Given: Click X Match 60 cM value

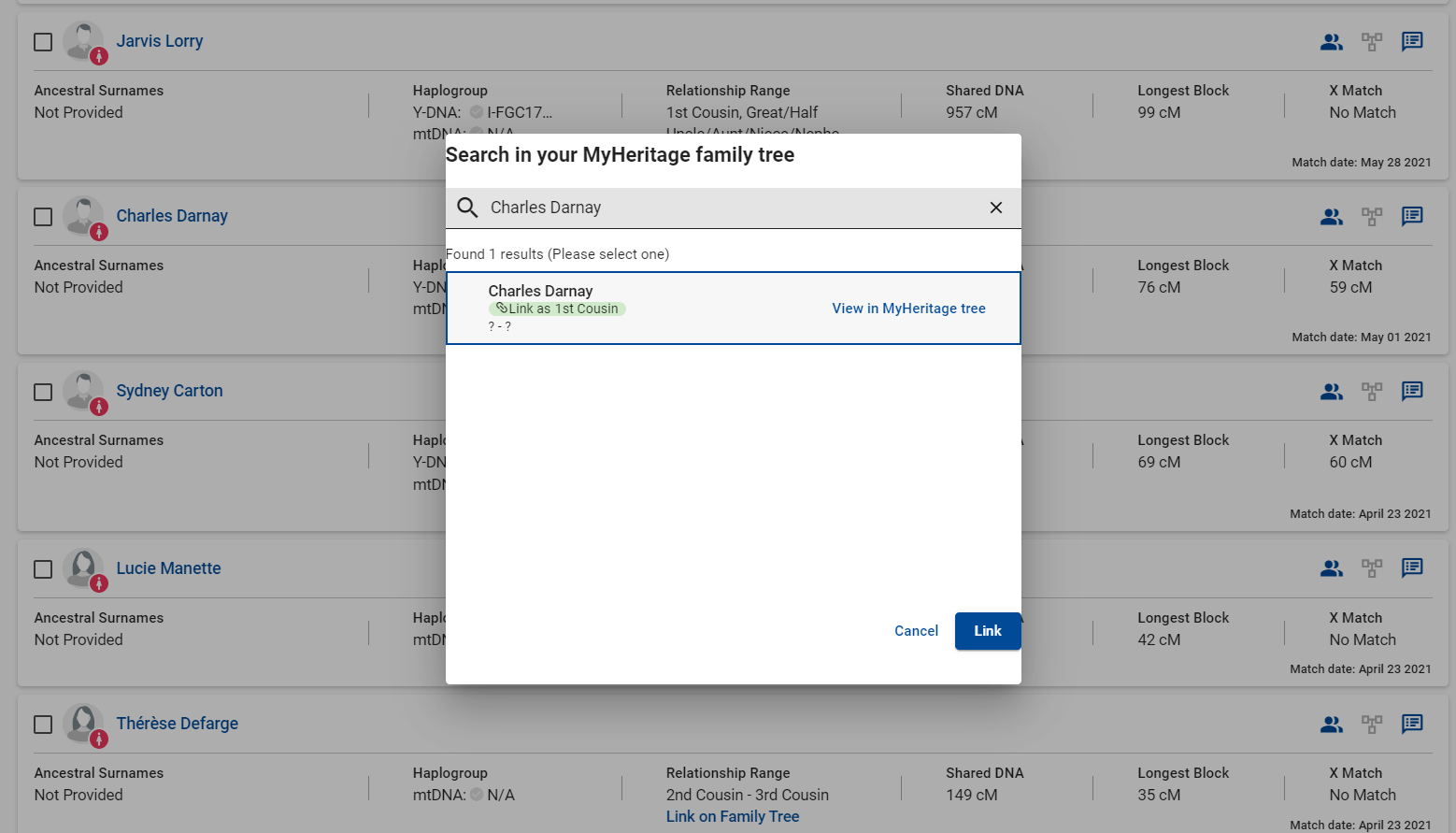Looking at the screenshot, I should pos(1350,462).
